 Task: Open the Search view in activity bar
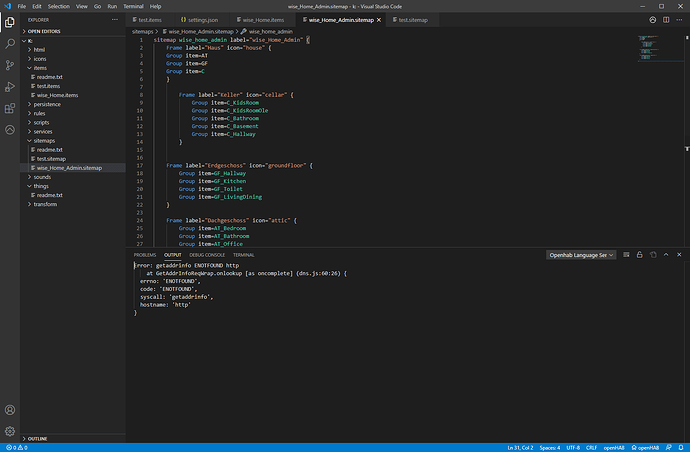[x=10, y=41]
